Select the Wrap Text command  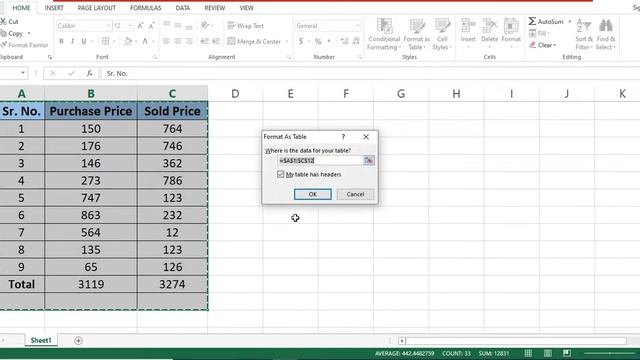(245, 26)
